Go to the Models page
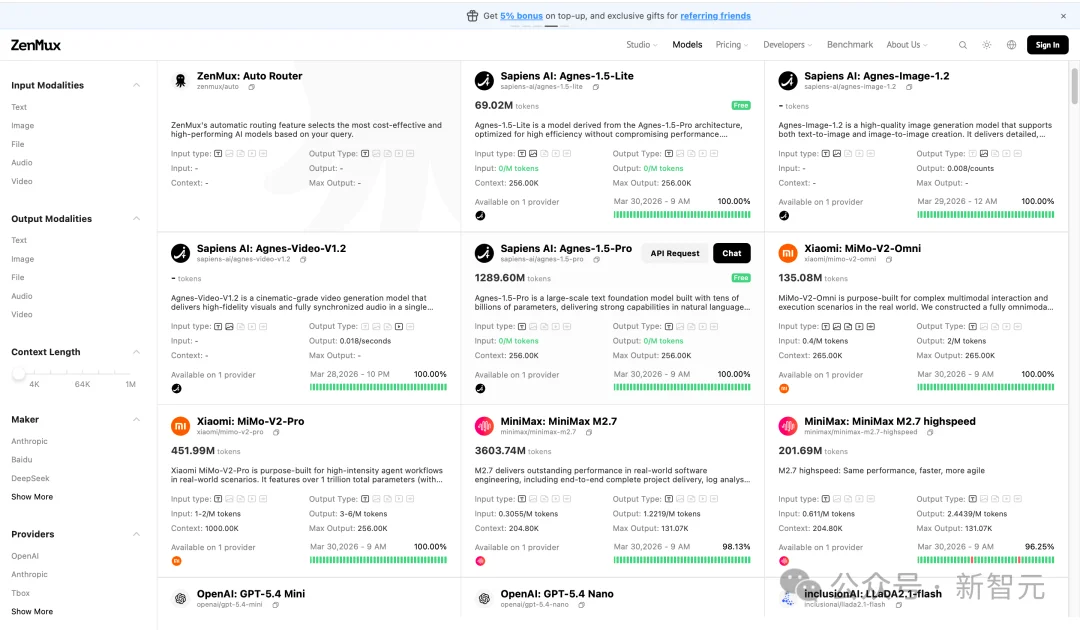This screenshot has height=630, width=1080. tap(687, 45)
